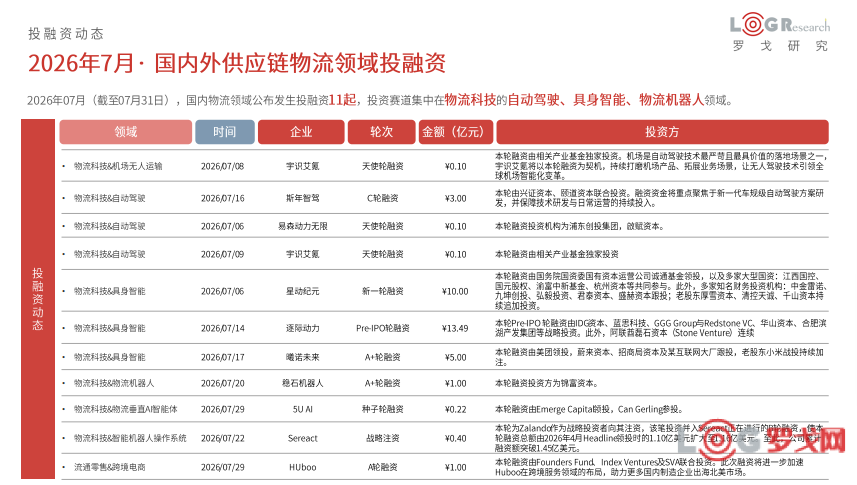Select the 时间 column header
Viewport: 857px width, 485px height.
225,132
